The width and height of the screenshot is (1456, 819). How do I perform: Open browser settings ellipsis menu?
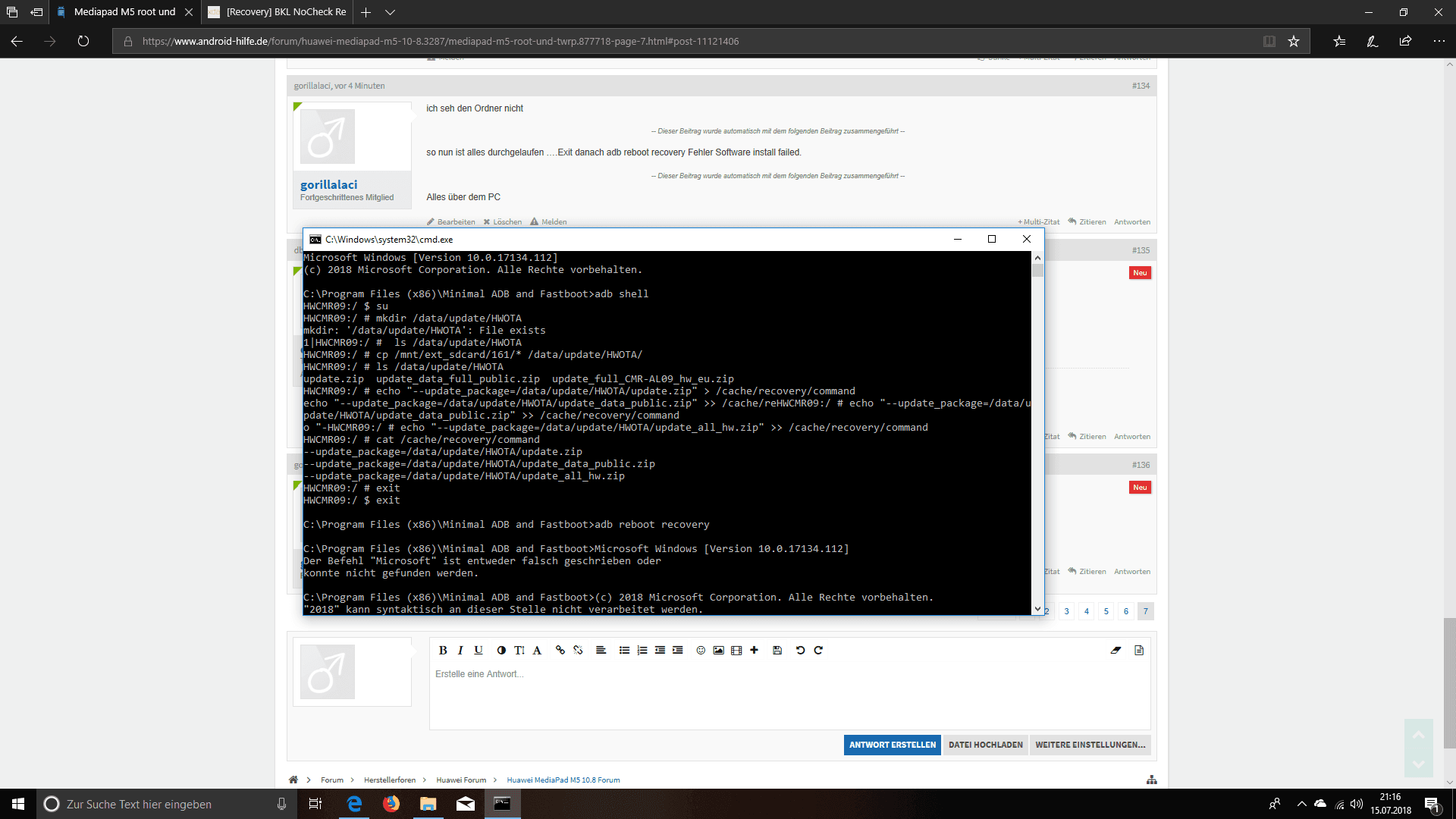pos(1439,41)
